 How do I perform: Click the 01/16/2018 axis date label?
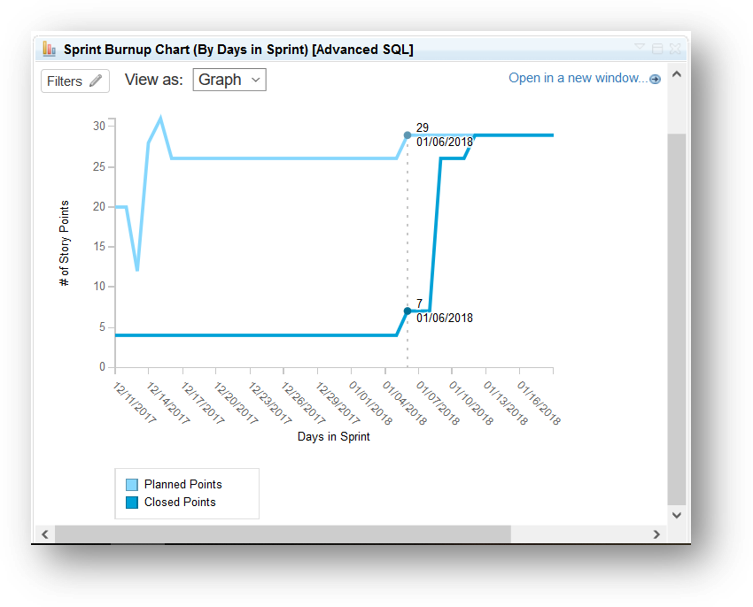click(x=538, y=402)
